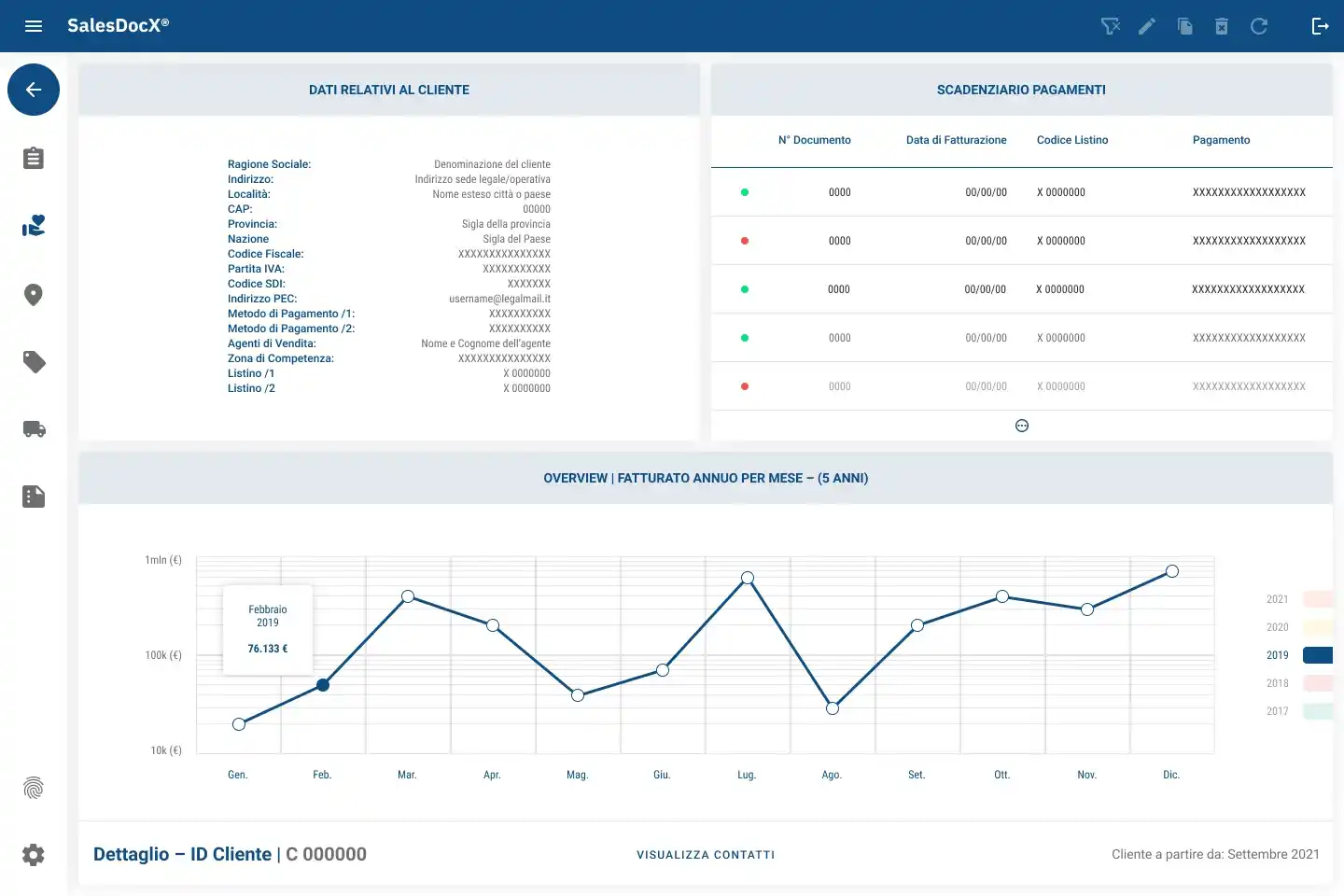Open the location pin sidebar icon

click(34, 295)
